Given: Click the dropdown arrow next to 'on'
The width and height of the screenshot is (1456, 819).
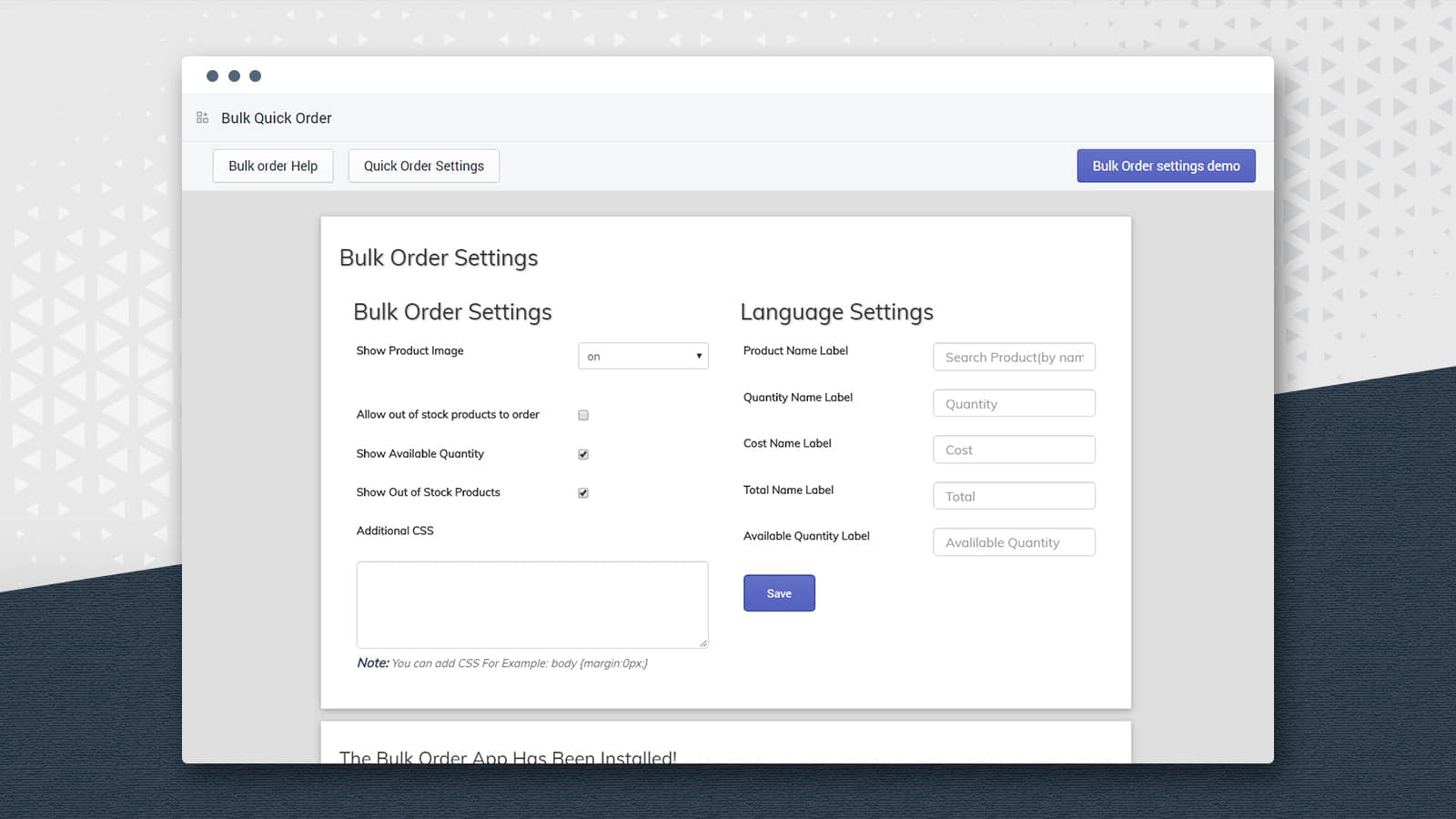Looking at the screenshot, I should 698,356.
